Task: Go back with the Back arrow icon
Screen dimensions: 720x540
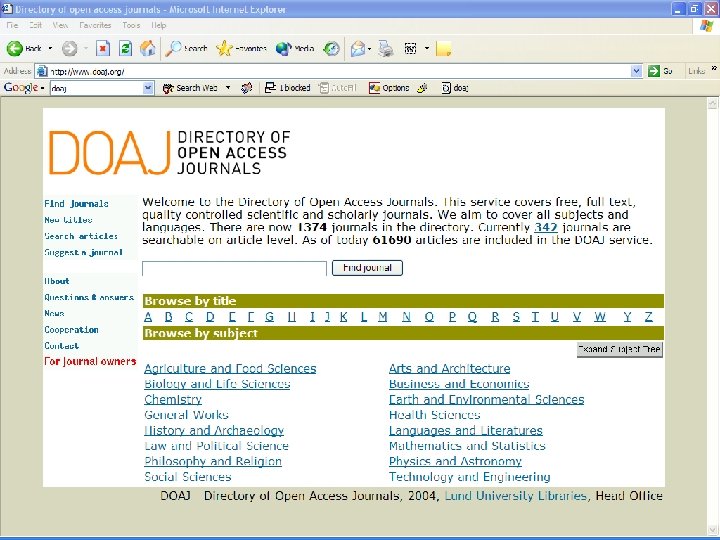Action: (15, 48)
